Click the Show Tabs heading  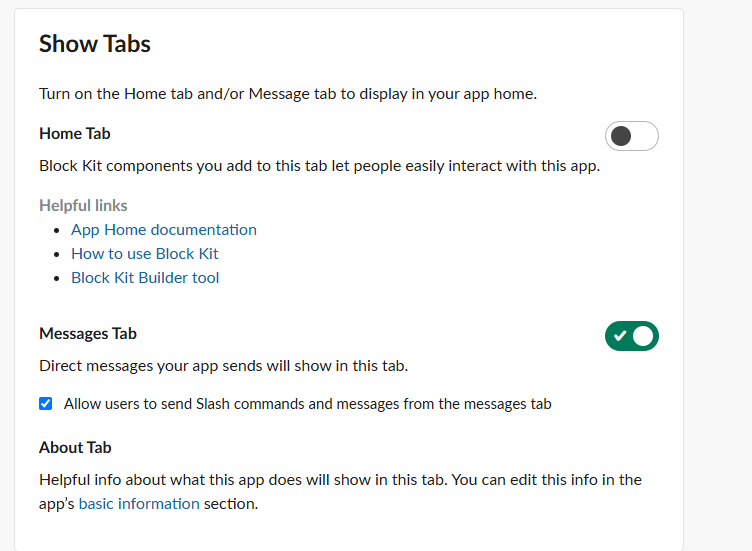point(95,44)
